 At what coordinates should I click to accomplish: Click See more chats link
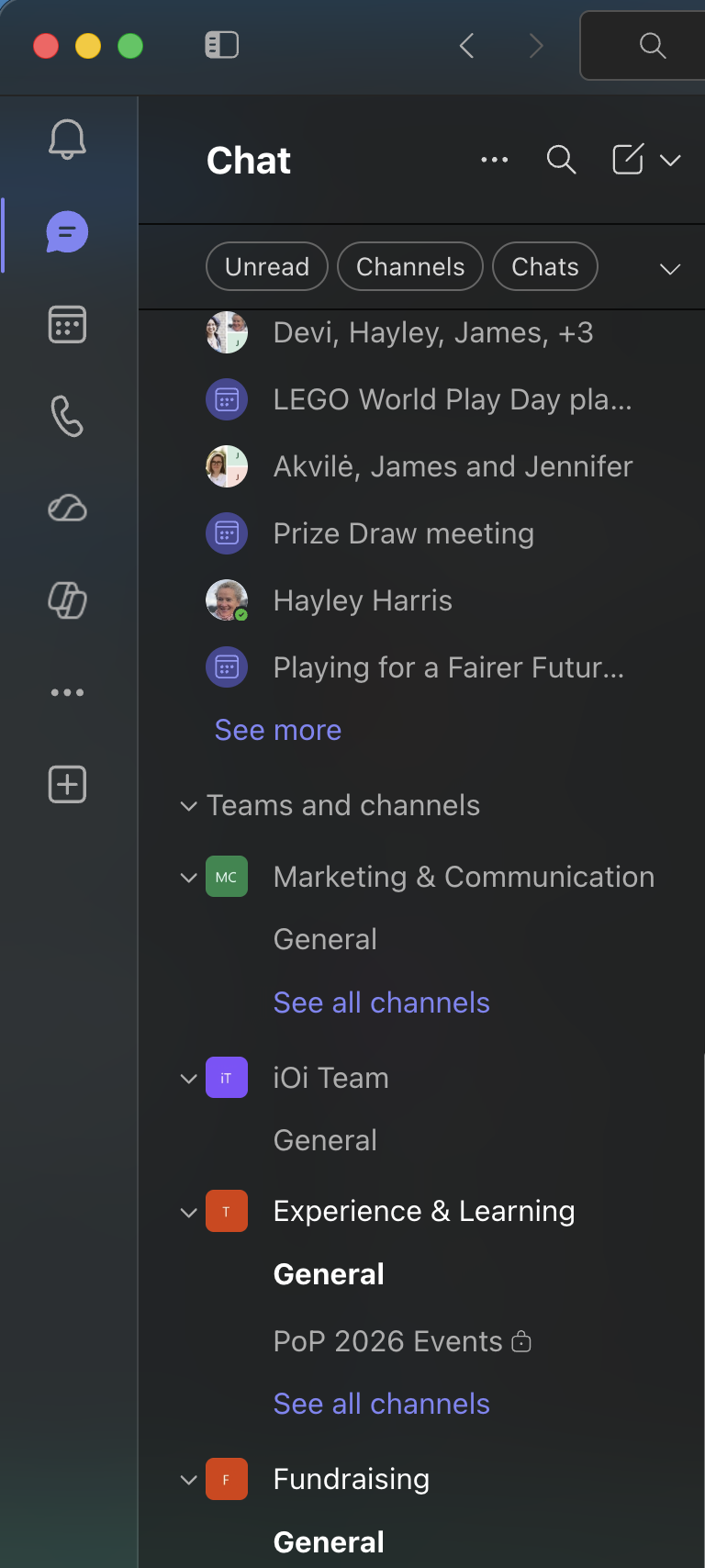pyautogui.click(x=278, y=730)
